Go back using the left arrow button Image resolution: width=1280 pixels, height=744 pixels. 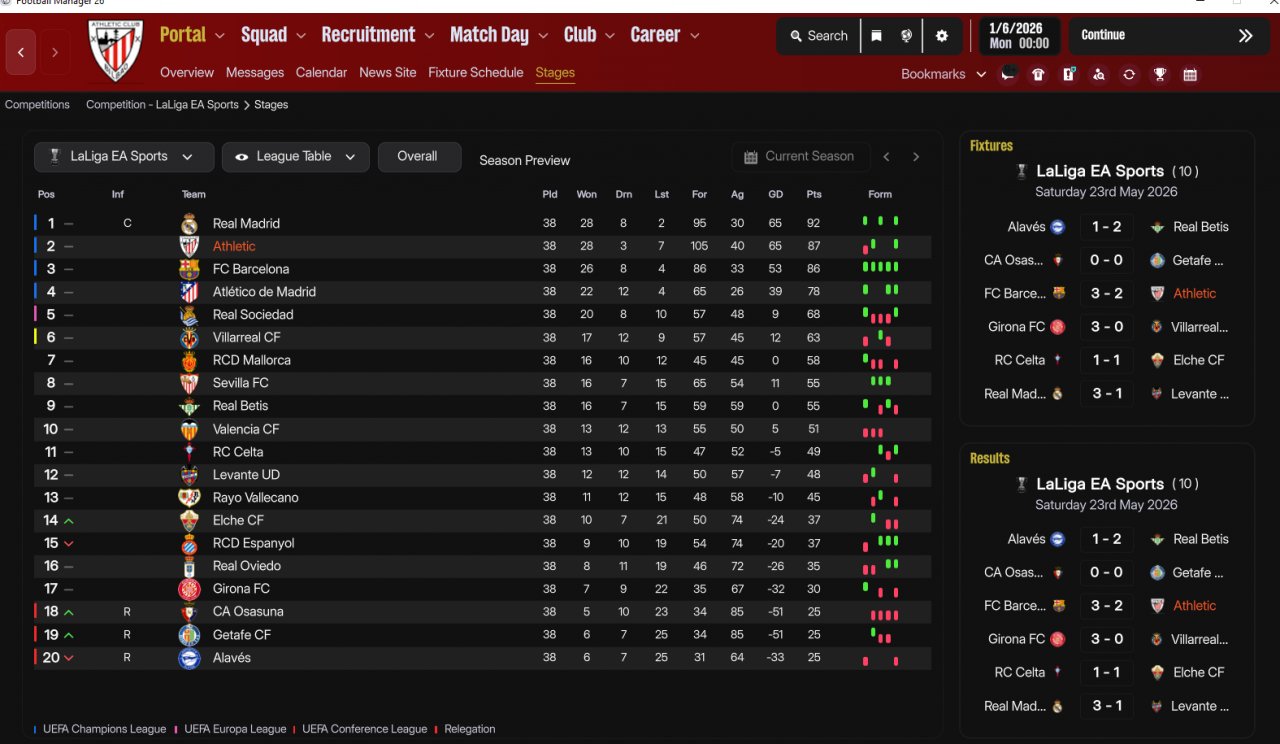pos(21,52)
